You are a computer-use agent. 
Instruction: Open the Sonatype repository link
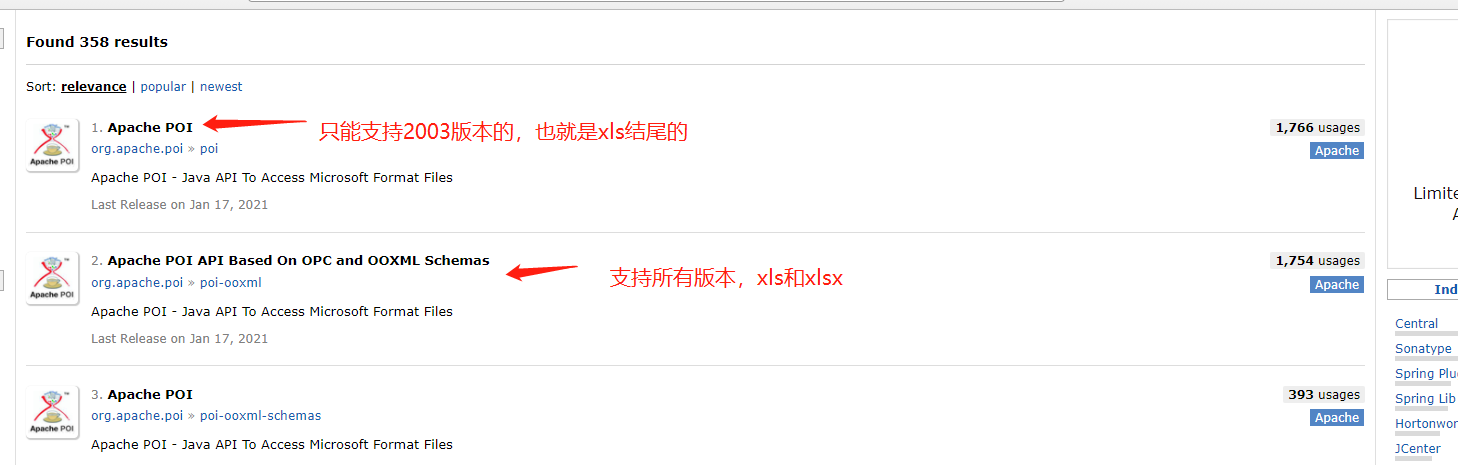(1423, 349)
